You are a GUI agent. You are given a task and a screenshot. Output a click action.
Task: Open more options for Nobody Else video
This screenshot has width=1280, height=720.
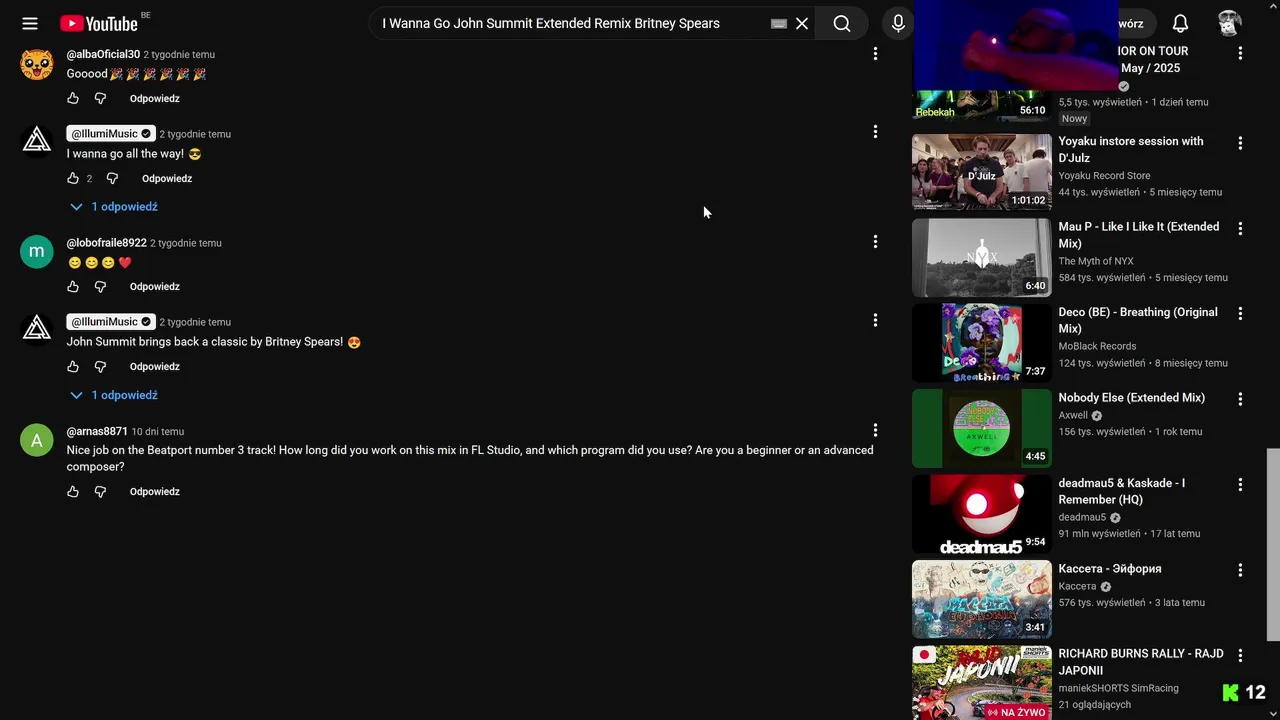pos(1240,399)
